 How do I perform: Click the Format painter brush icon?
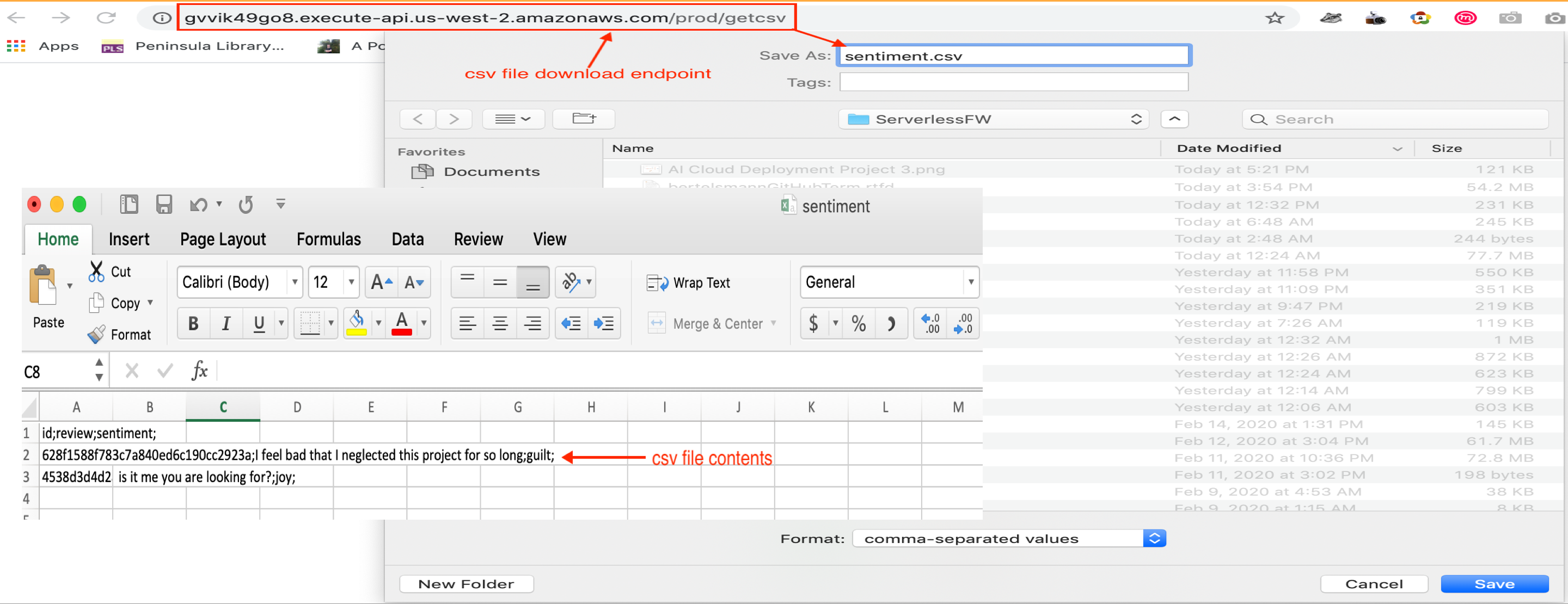pyautogui.click(x=96, y=335)
